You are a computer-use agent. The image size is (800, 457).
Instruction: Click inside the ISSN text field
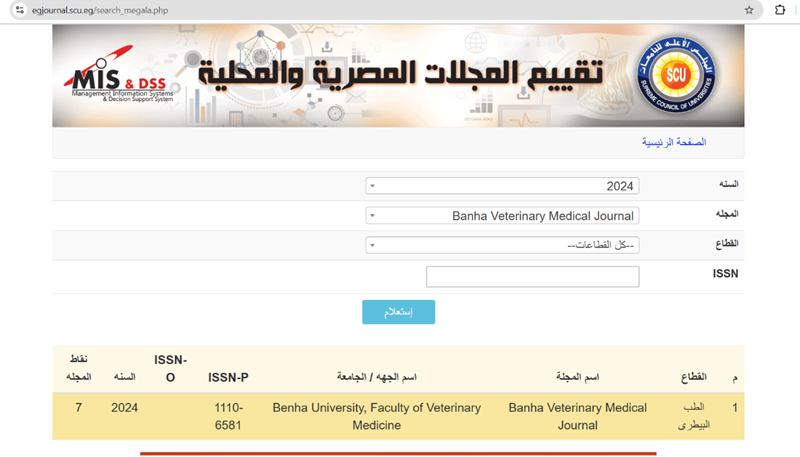(x=532, y=276)
